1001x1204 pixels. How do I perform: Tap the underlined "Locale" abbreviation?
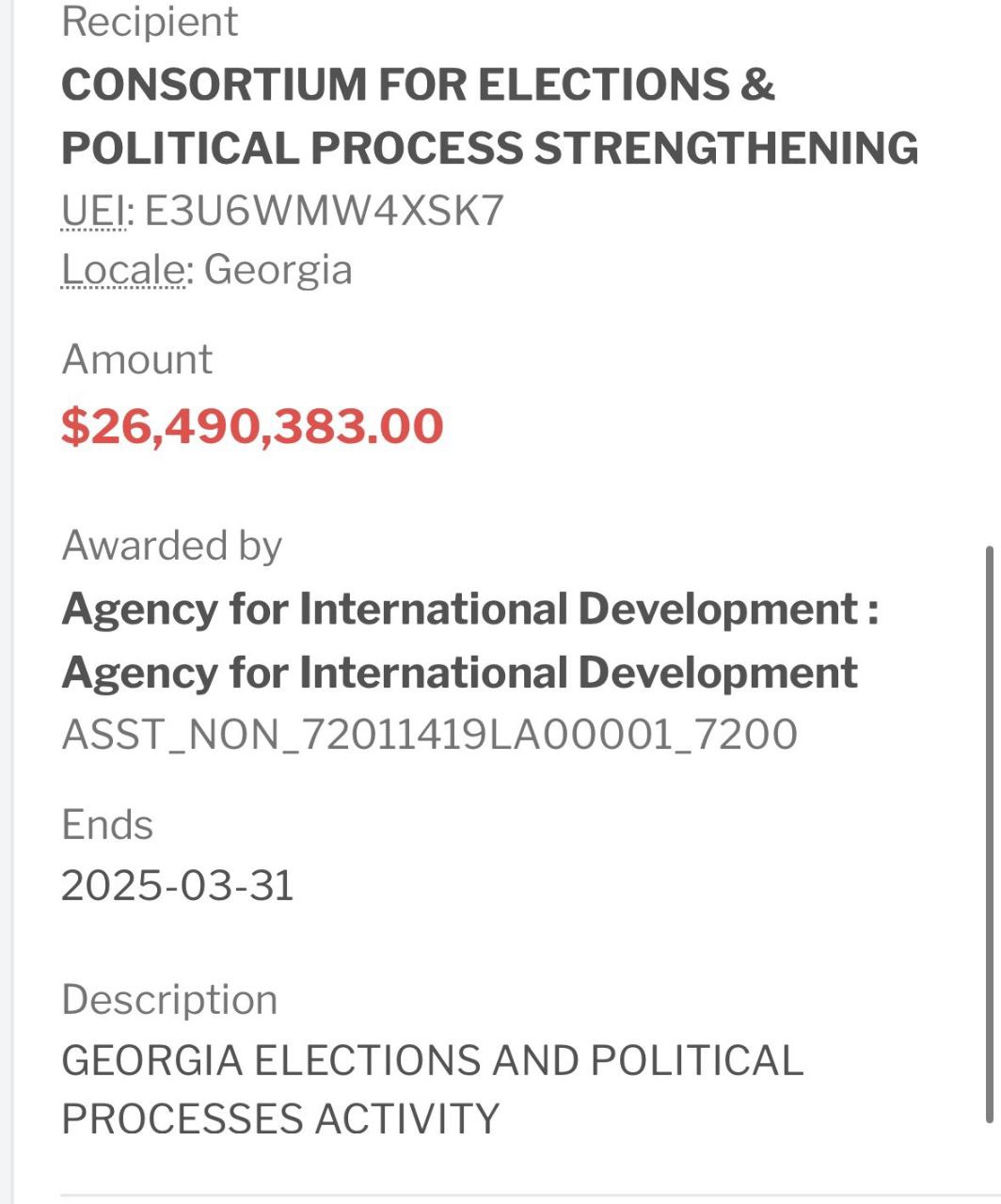[123, 270]
